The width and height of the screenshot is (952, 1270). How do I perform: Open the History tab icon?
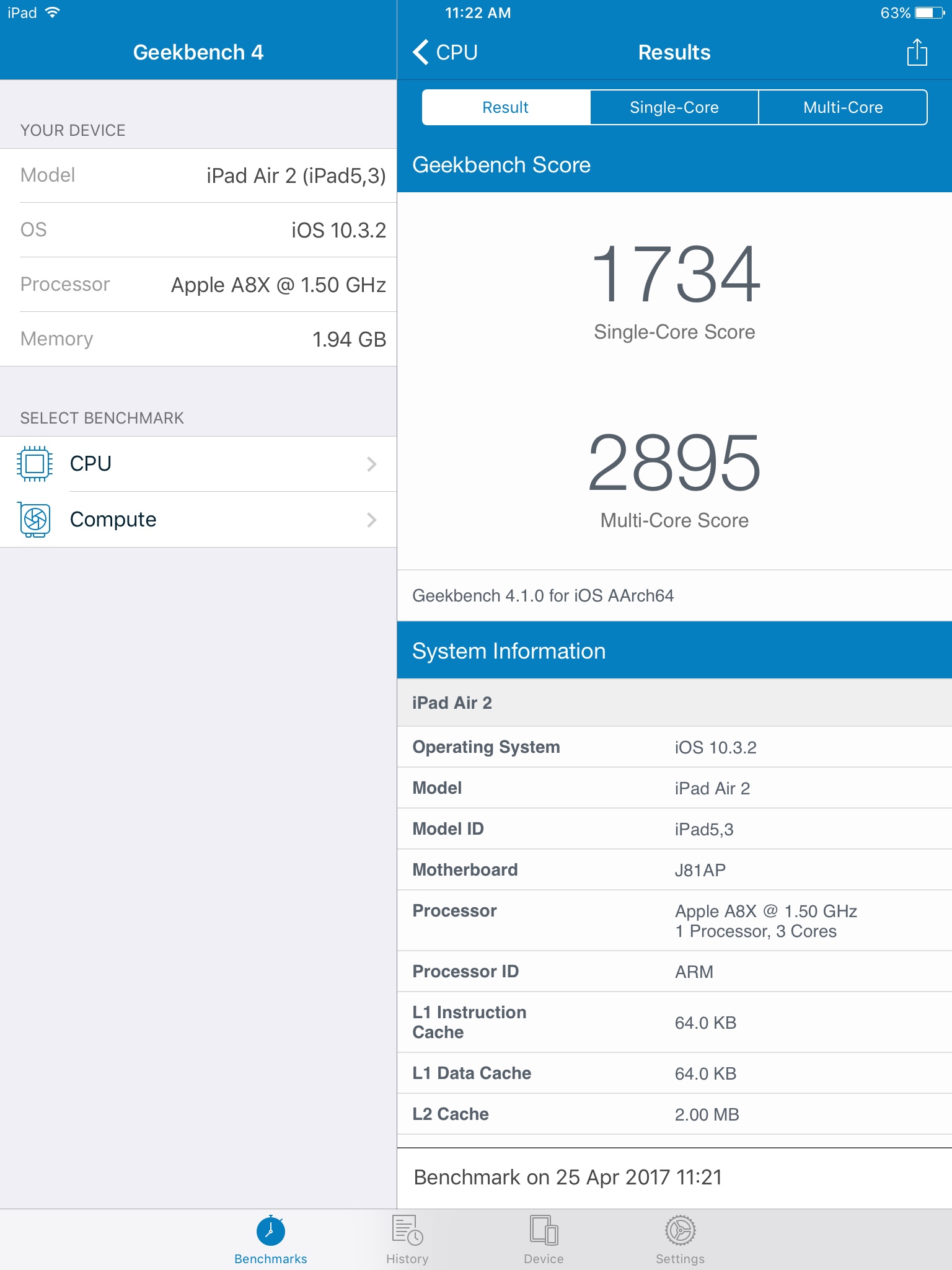(407, 1230)
